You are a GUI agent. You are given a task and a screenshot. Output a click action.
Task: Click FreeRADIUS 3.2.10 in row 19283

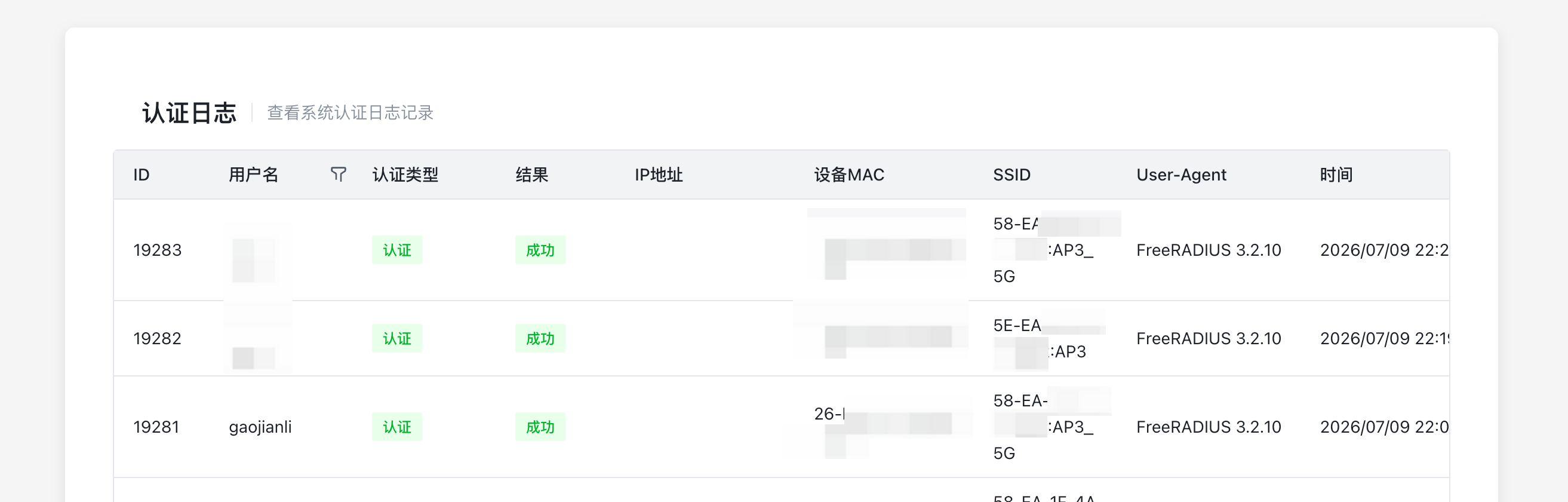pyautogui.click(x=1209, y=250)
